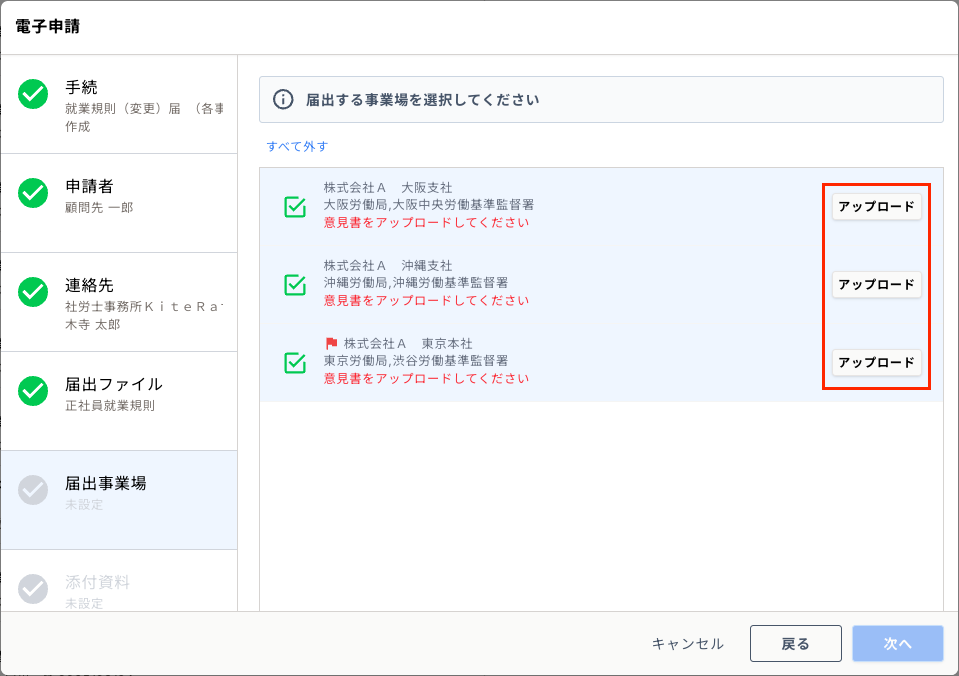959x676 pixels.
Task: Uncheck the 沖縄支社 checkbox
Action: coord(295,284)
